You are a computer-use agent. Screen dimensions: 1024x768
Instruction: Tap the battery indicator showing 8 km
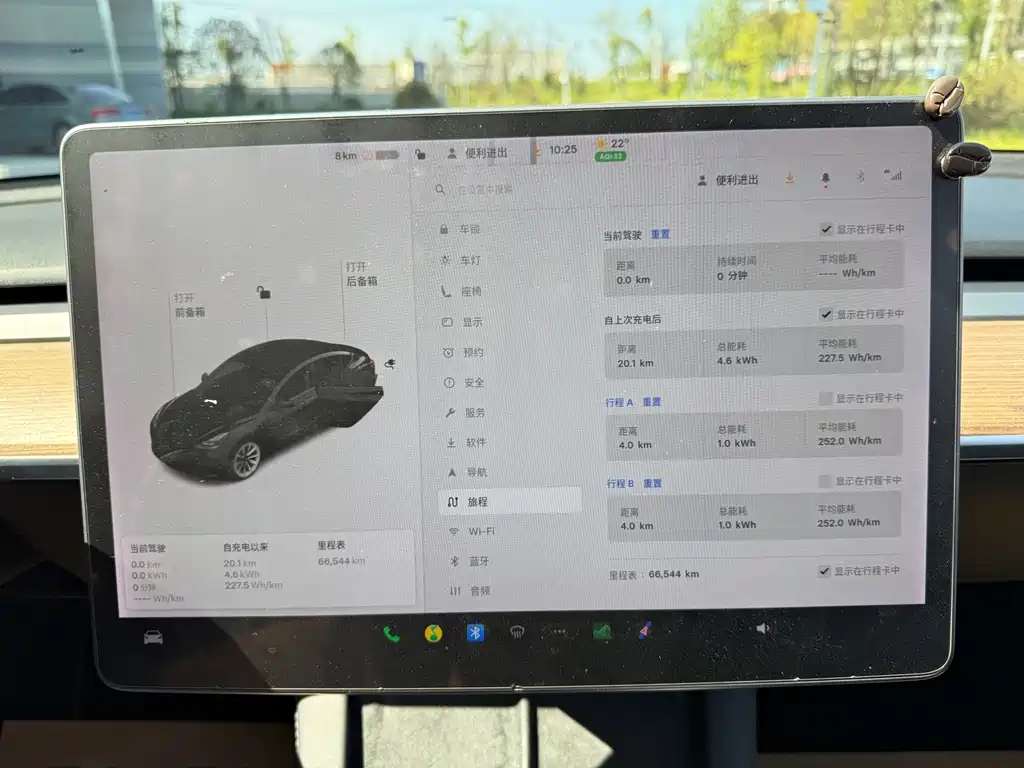click(366, 155)
